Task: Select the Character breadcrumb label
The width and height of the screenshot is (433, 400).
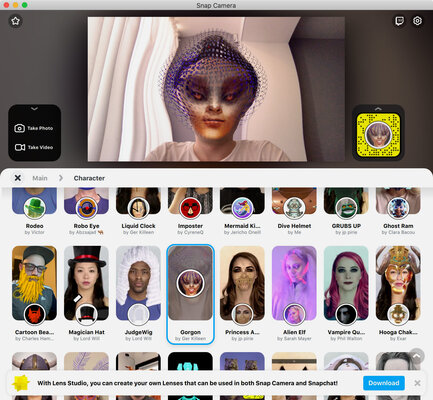Action: 89,178
